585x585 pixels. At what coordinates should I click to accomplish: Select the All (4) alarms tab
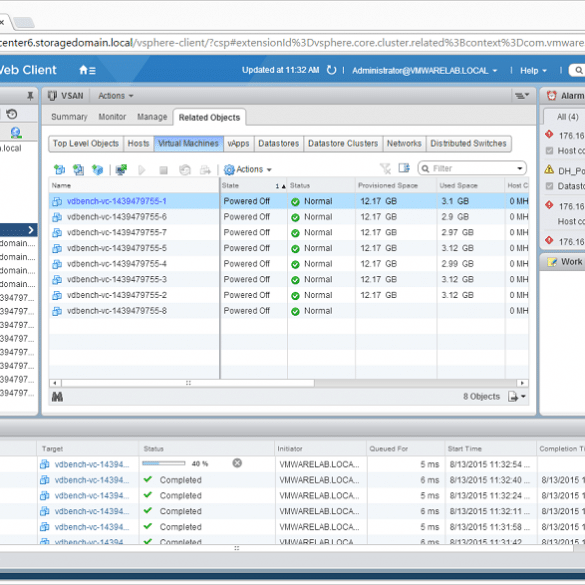567,117
